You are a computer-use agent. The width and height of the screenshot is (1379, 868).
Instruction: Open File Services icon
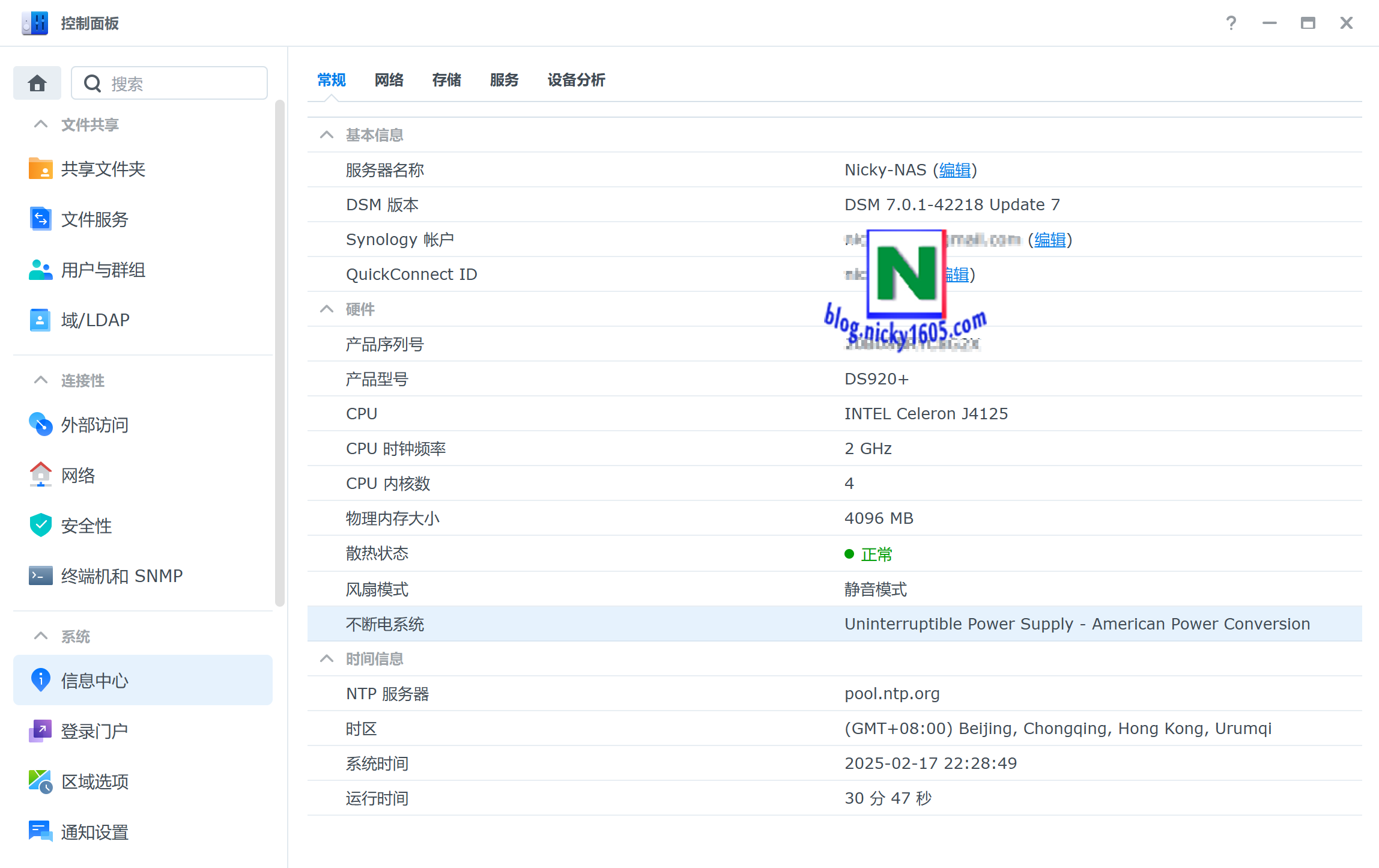(40, 219)
